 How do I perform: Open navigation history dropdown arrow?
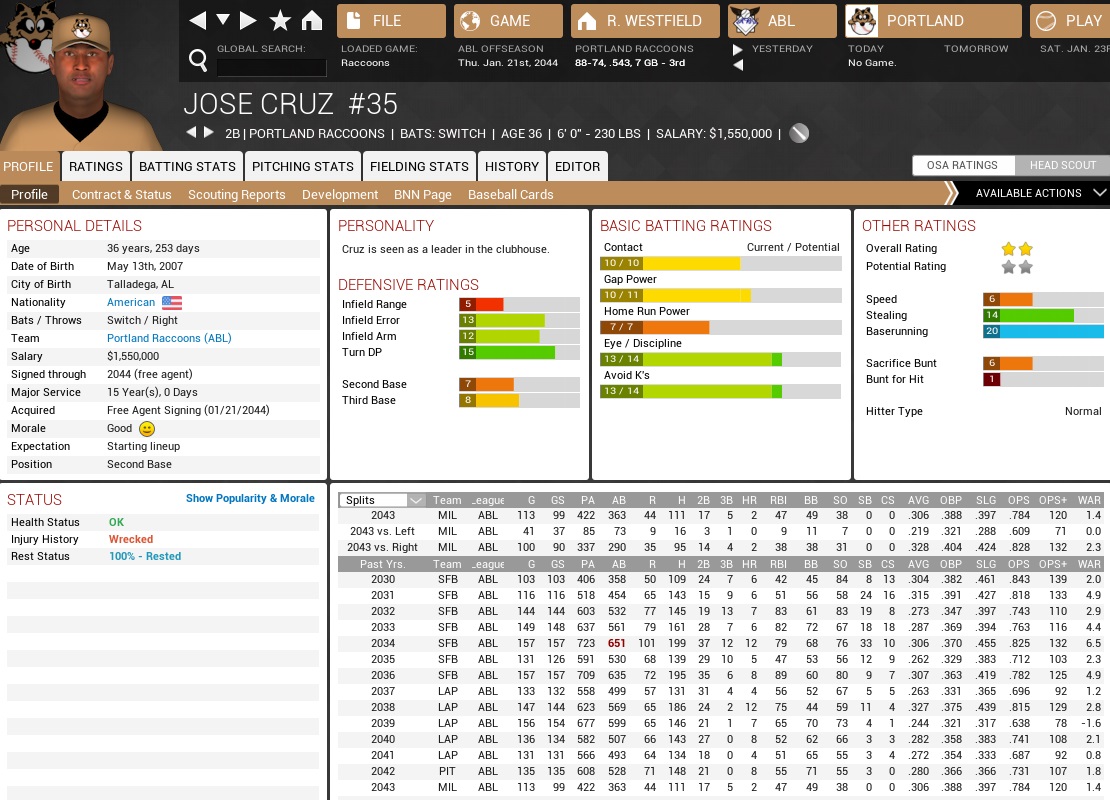tap(223, 21)
